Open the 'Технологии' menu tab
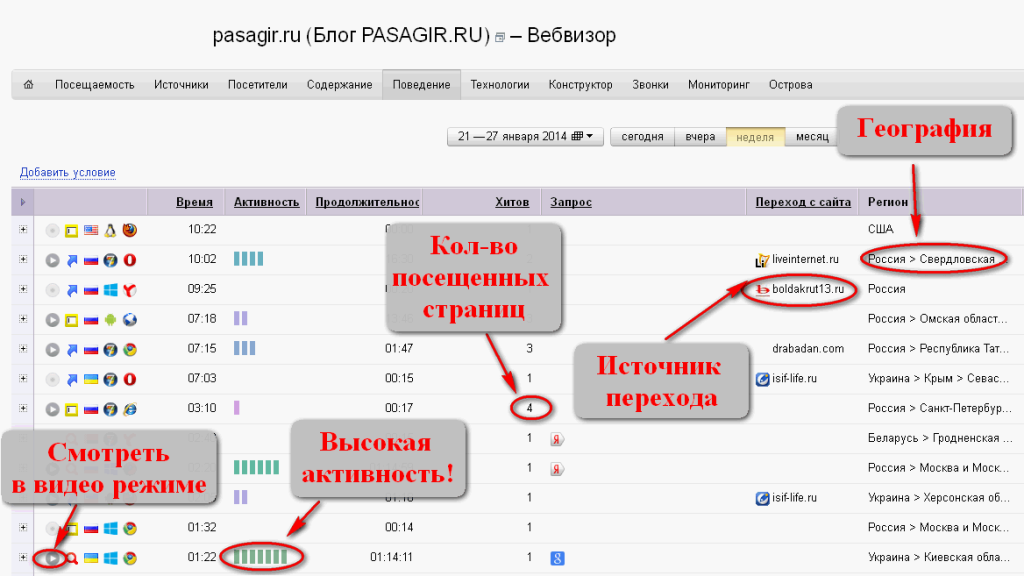This screenshot has width=1024, height=576. pyautogui.click(x=499, y=85)
